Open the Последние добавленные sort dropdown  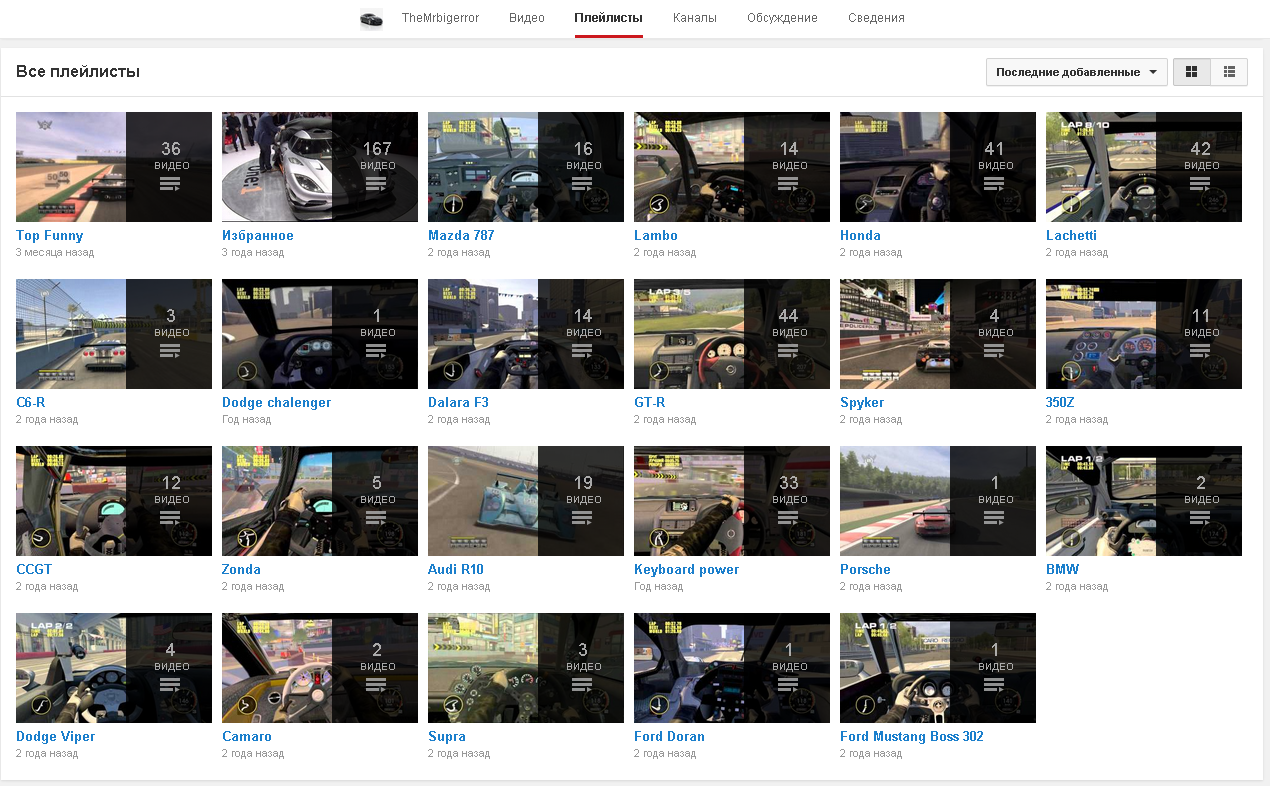(1076, 72)
